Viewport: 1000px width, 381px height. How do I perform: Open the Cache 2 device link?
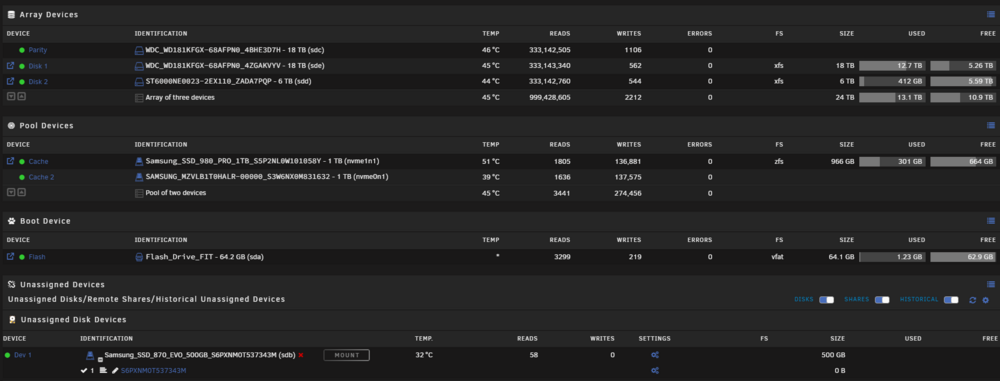point(41,177)
